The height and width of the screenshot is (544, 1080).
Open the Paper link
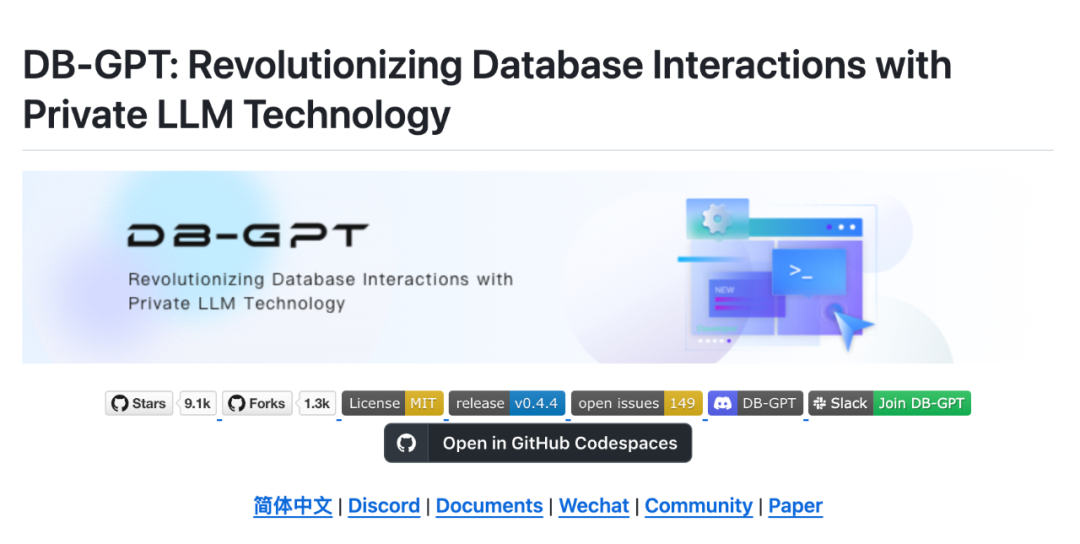(796, 505)
